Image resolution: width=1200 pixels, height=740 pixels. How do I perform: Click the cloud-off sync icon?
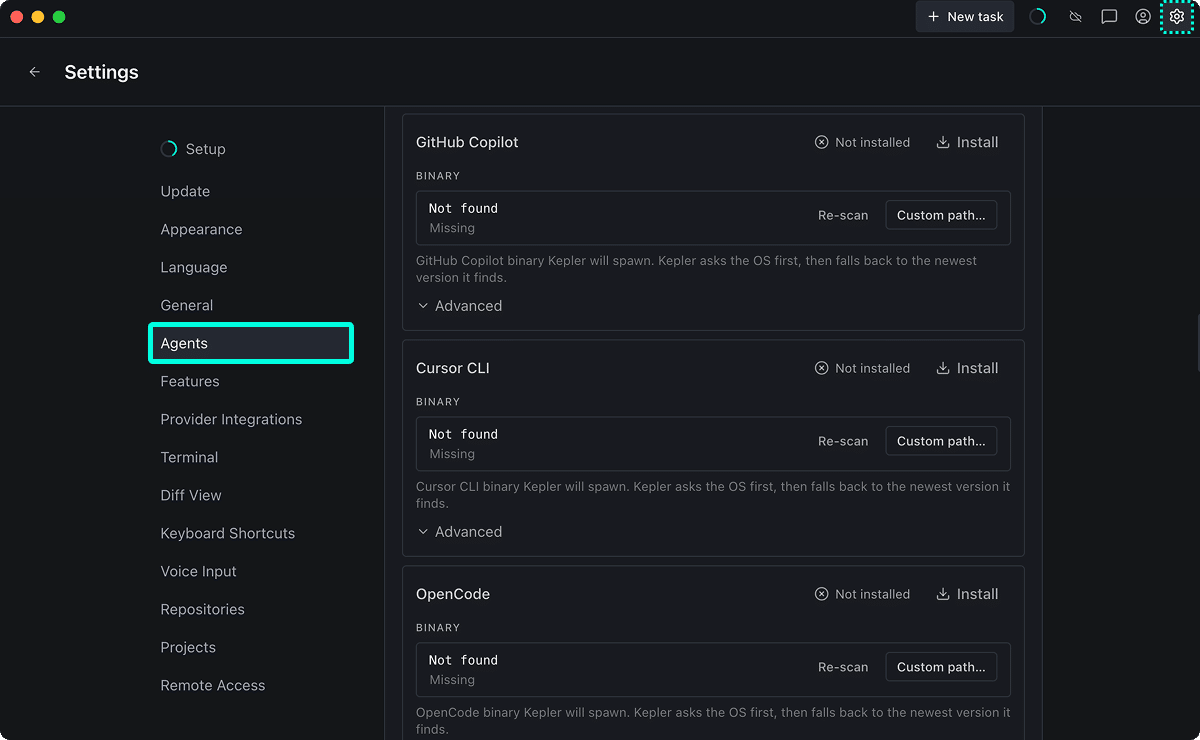1075,17
